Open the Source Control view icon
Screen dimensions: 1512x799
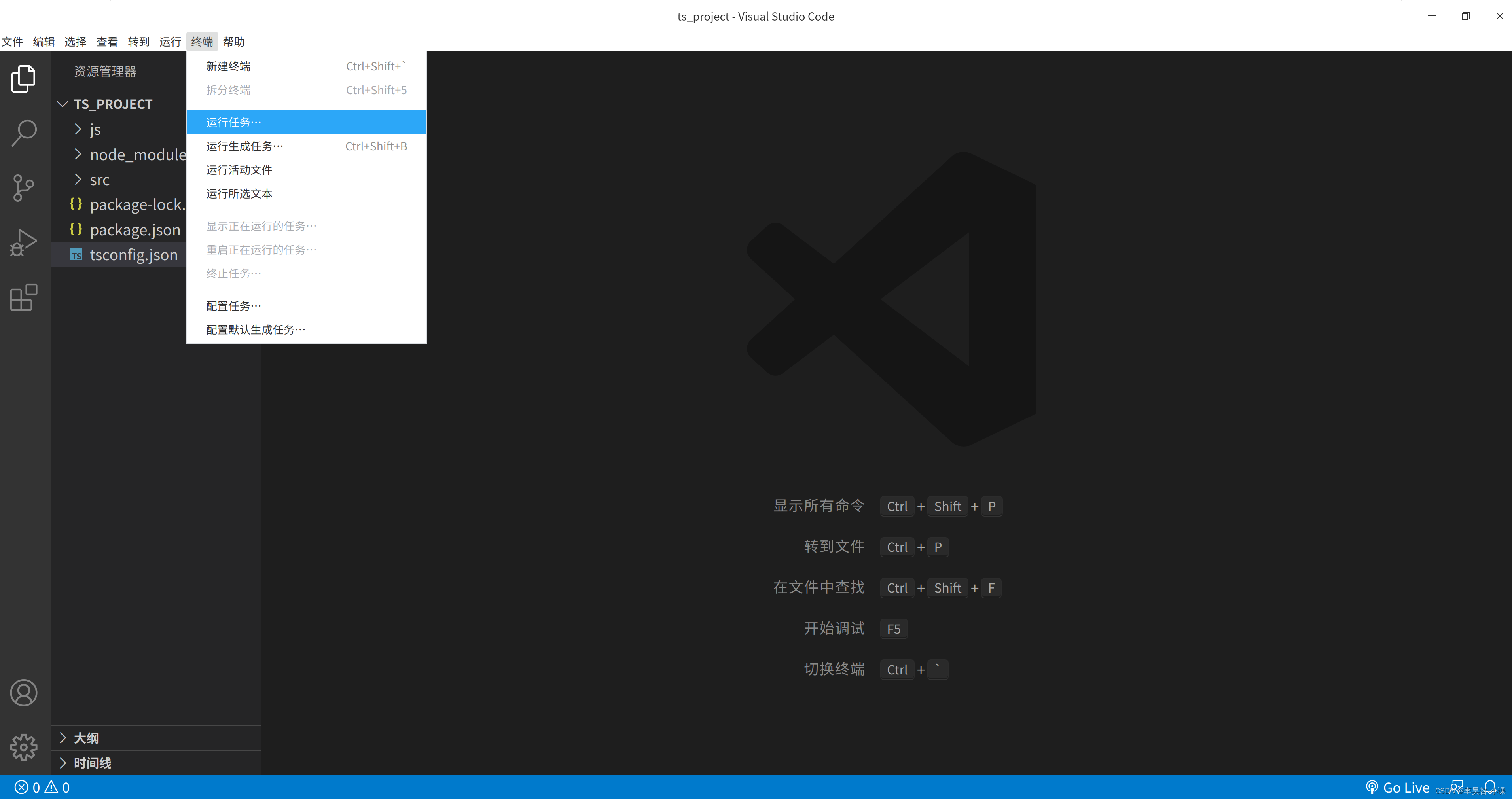23,188
